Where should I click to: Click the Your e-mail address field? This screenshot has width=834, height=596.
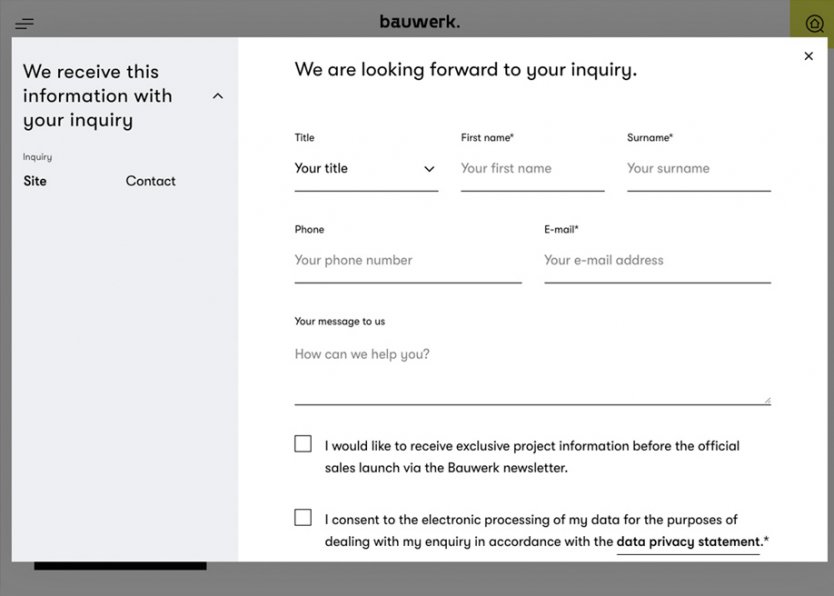(x=656, y=261)
